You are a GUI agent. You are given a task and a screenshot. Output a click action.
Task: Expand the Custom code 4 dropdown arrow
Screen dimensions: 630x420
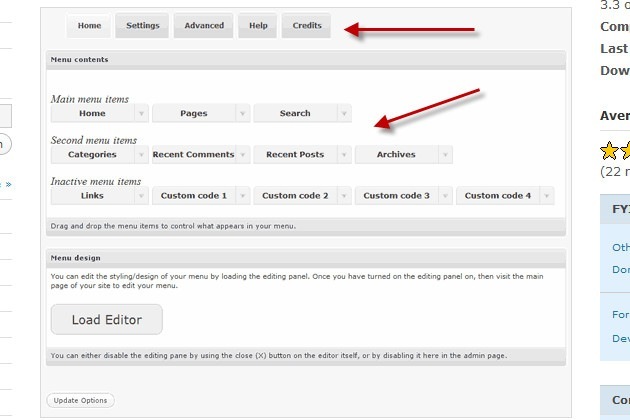546,196
